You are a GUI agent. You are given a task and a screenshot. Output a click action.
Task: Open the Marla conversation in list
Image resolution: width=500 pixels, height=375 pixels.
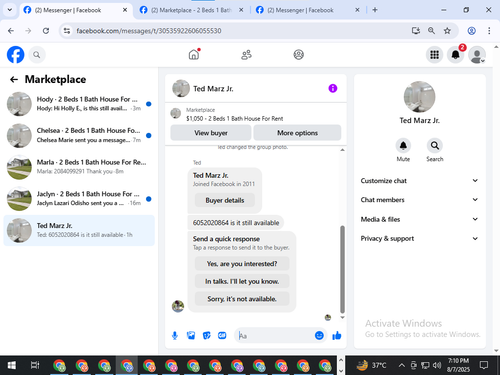coord(79,167)
